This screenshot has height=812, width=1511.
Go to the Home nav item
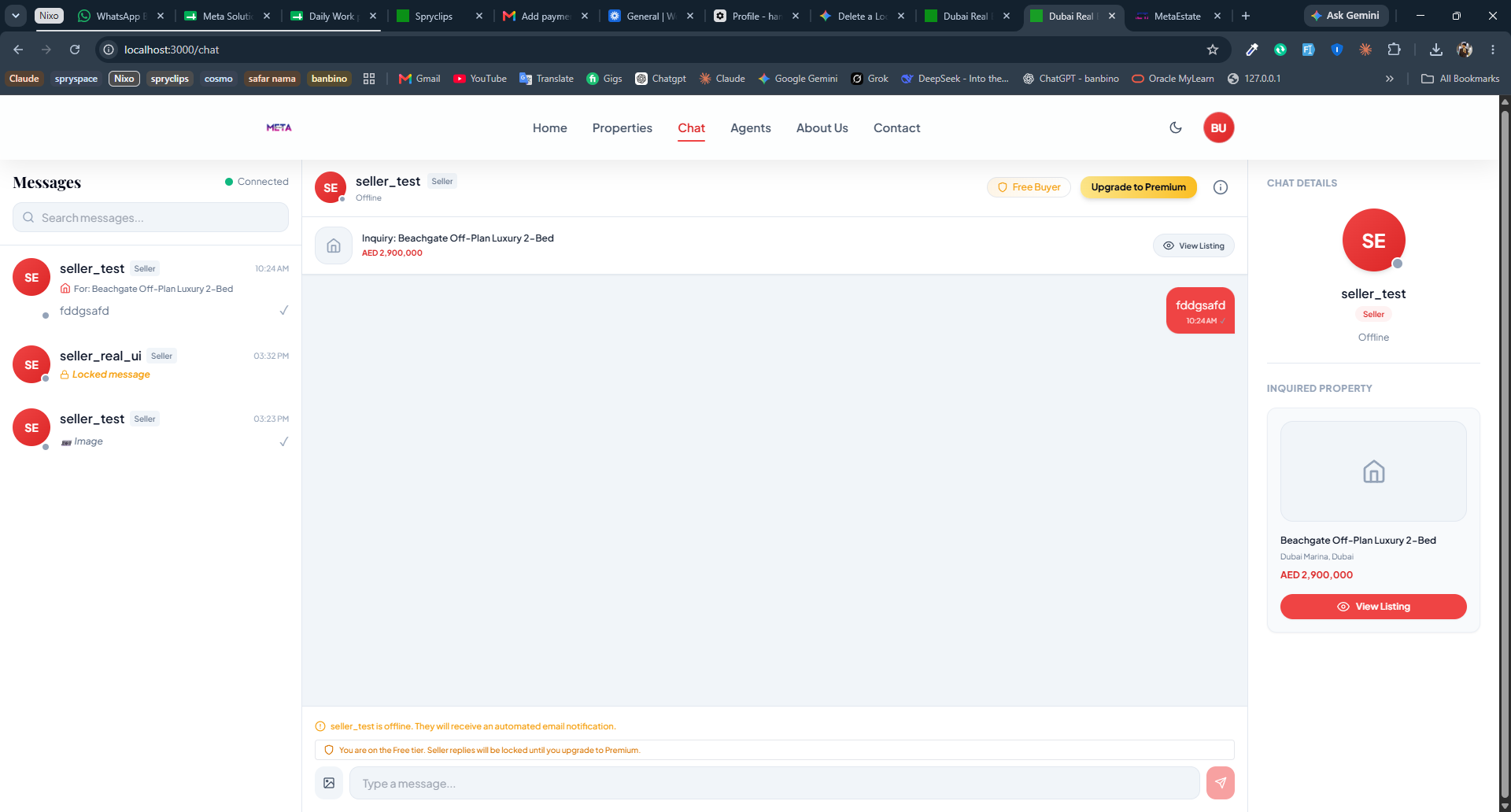pyautogui.click(x=550, y=128)
